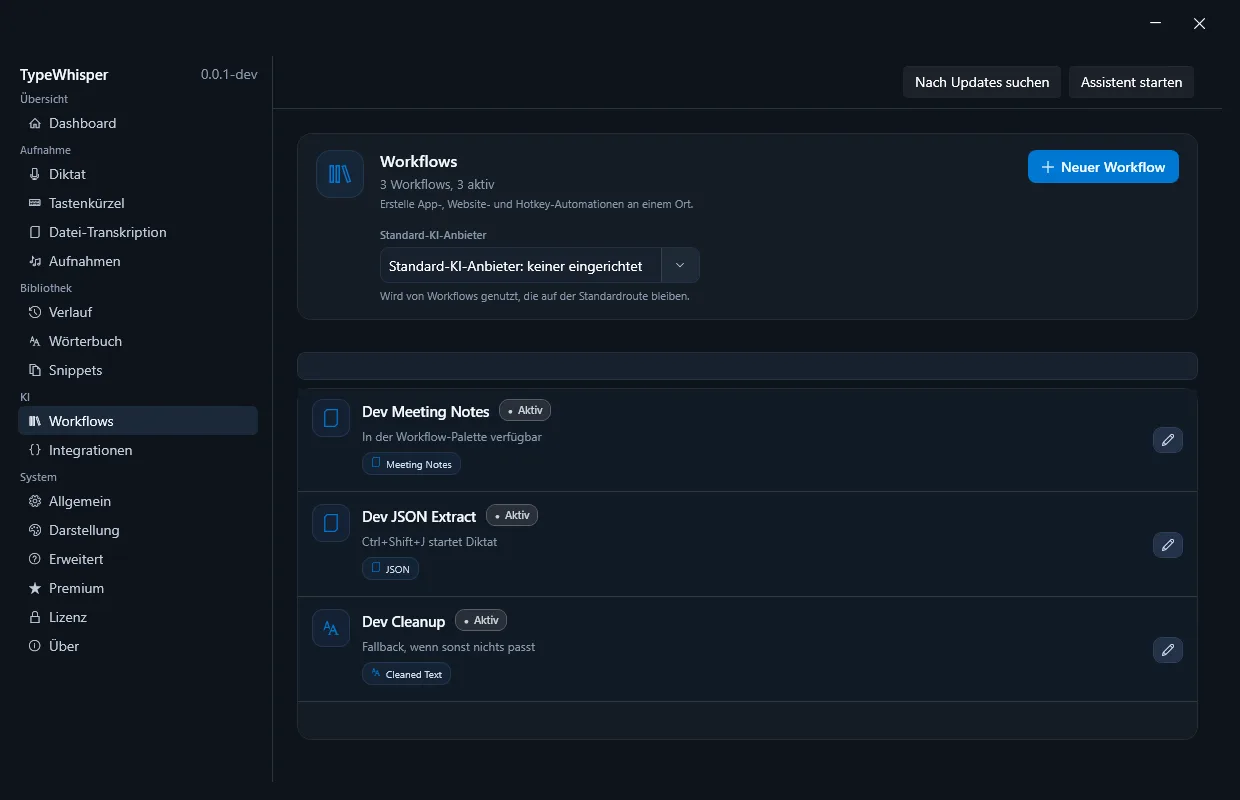Click the Erweitert question mark icon
Viewport: 1240px width, 800px height.
tap(36, 559)
